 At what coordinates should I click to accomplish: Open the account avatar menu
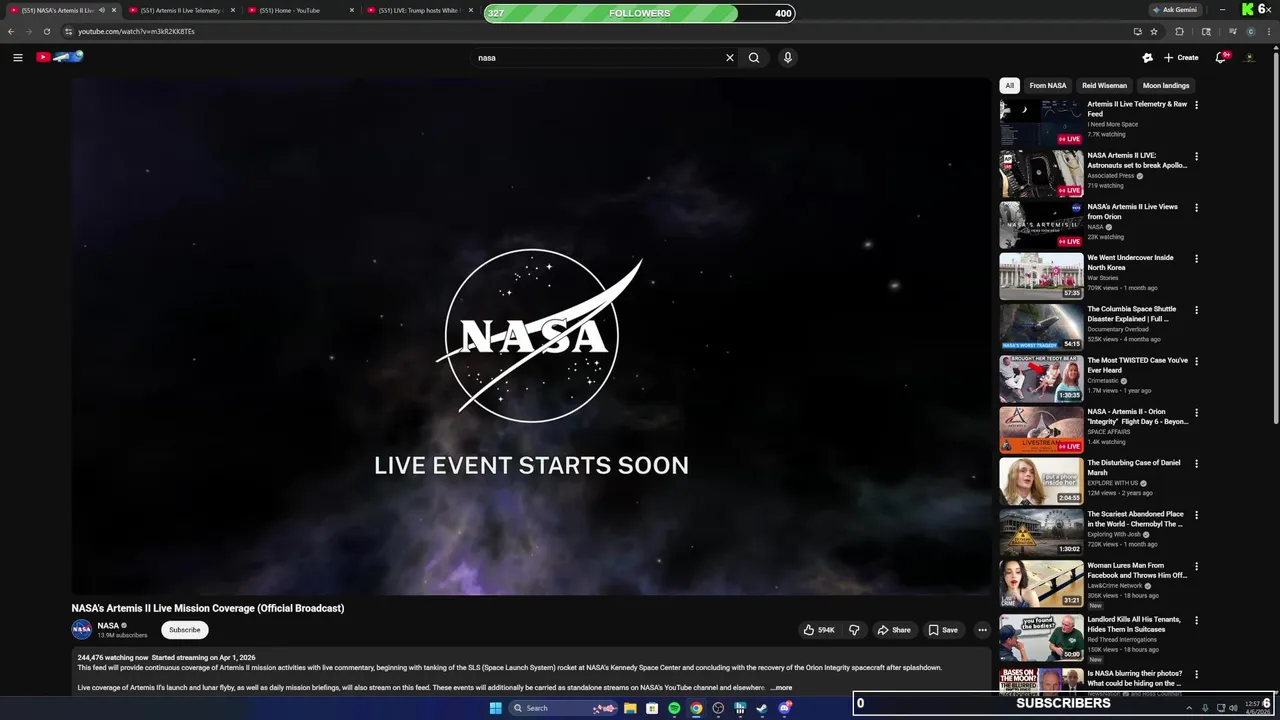[1249, 58]
